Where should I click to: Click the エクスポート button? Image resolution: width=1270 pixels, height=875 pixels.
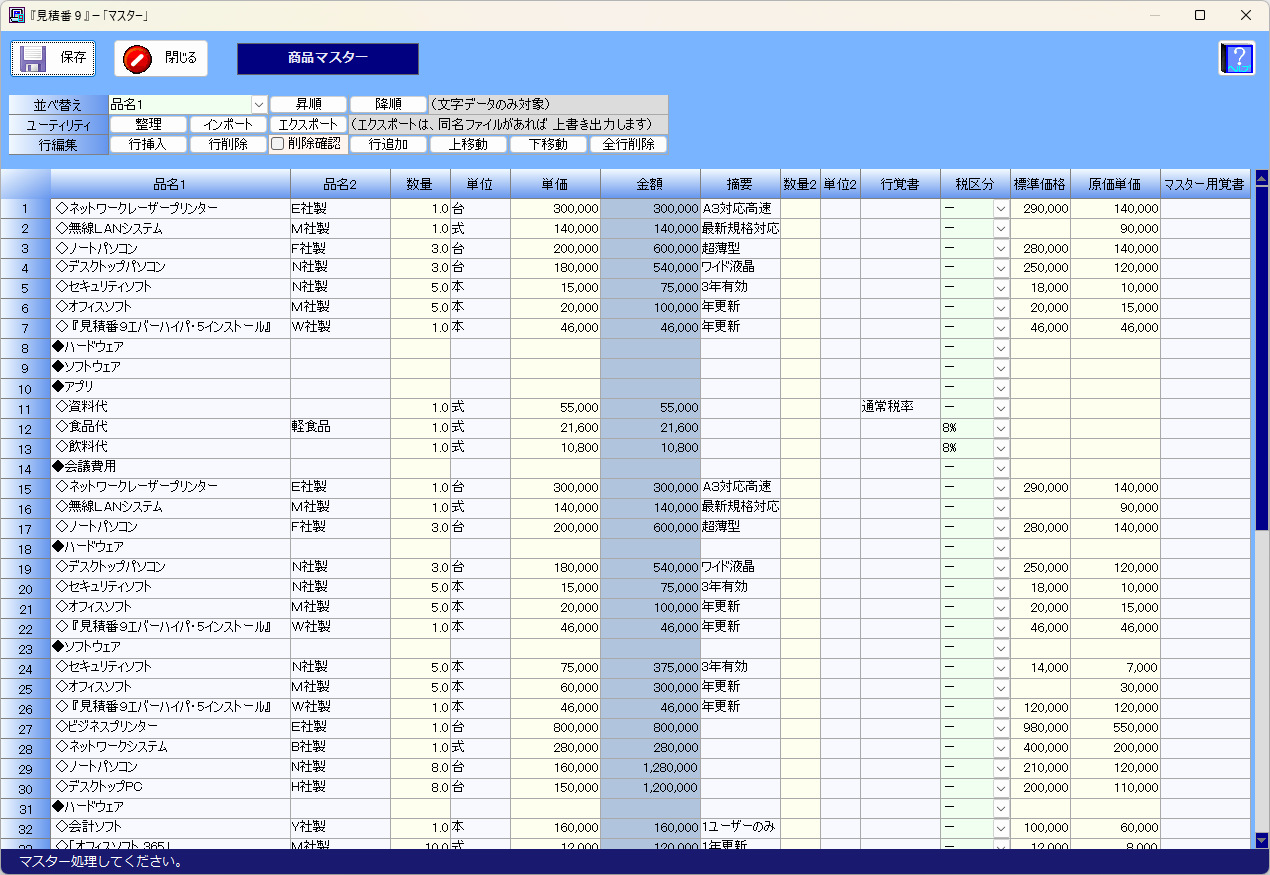click(308, 124)
